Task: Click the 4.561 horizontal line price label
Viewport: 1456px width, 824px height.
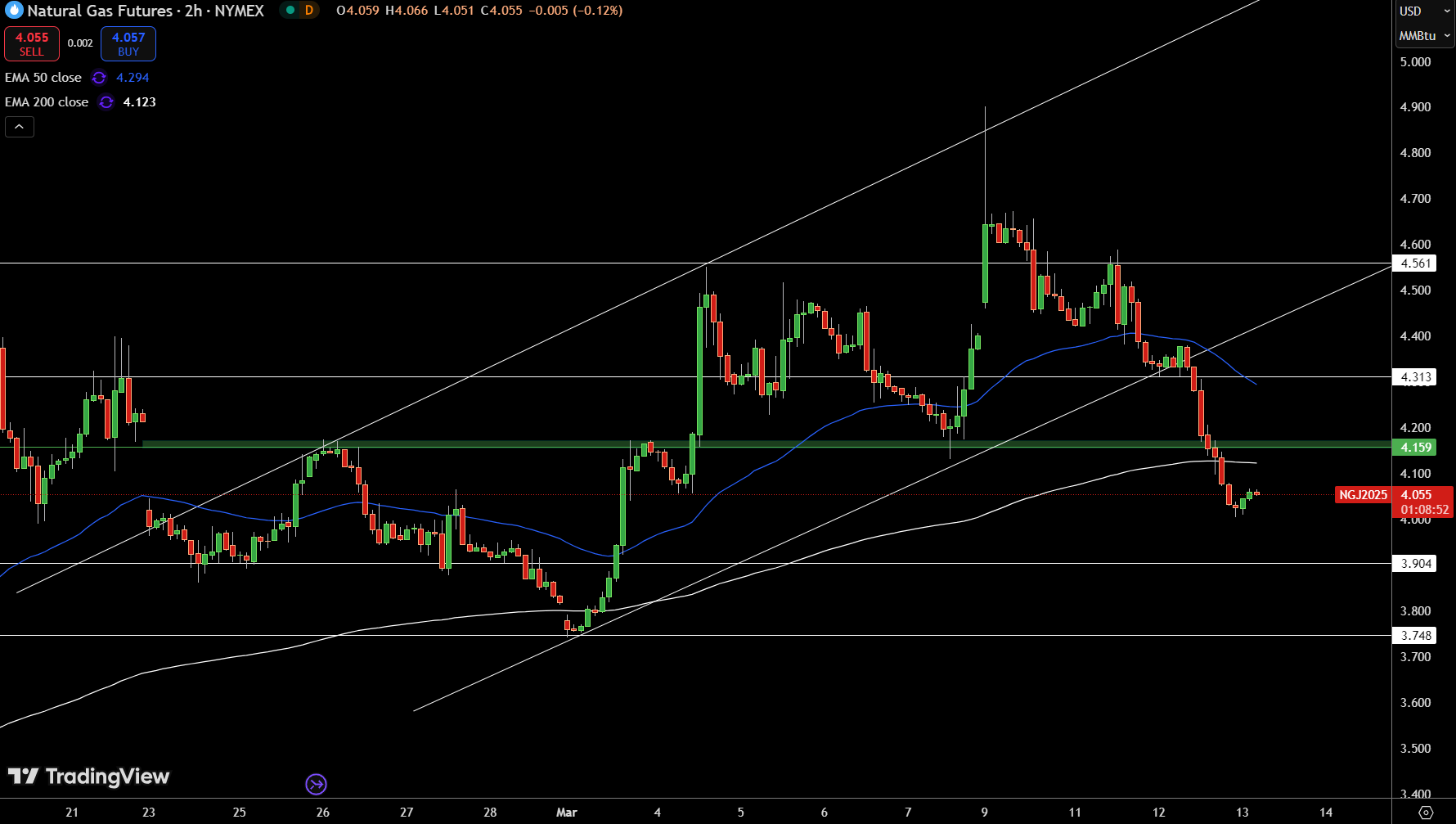Action: tap(1415, 263)
